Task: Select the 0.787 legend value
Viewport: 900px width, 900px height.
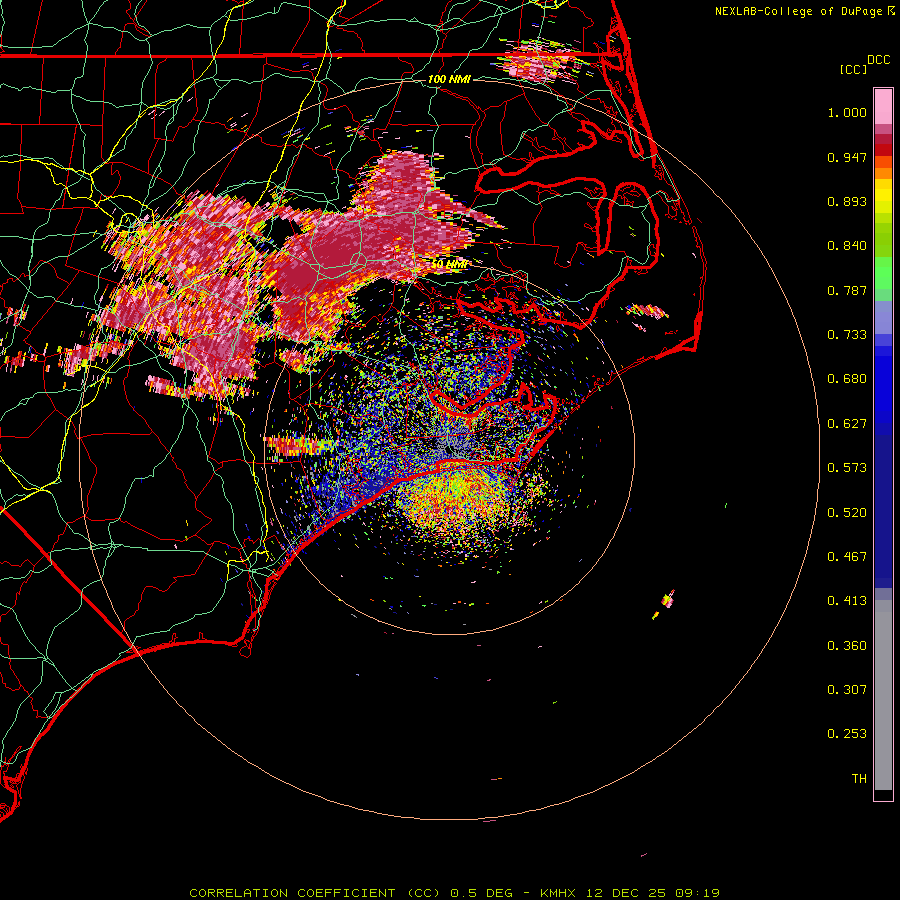Action: point(847,290)
